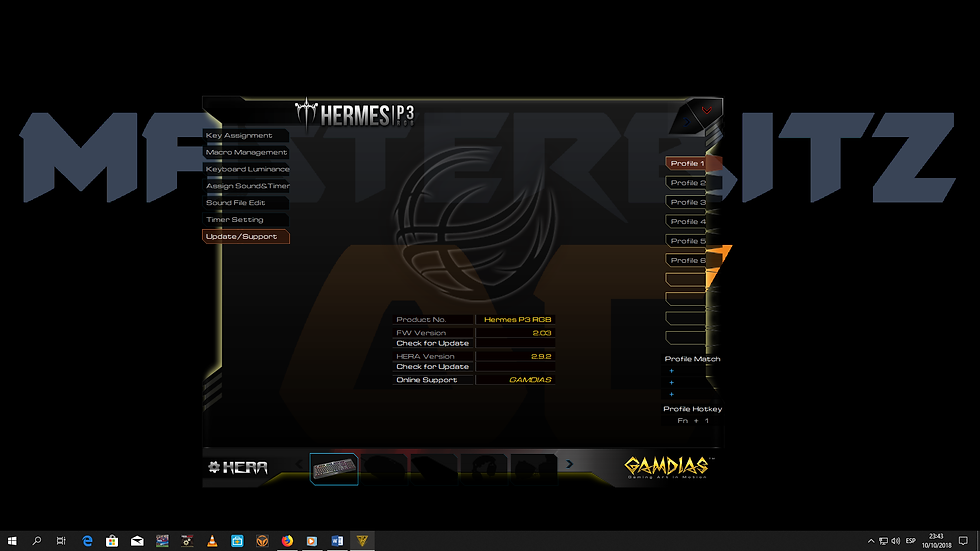Open Assign Sound&Timer section
Image resolution: width=980 pixels, height=551 pixels.
pos(246,186)
